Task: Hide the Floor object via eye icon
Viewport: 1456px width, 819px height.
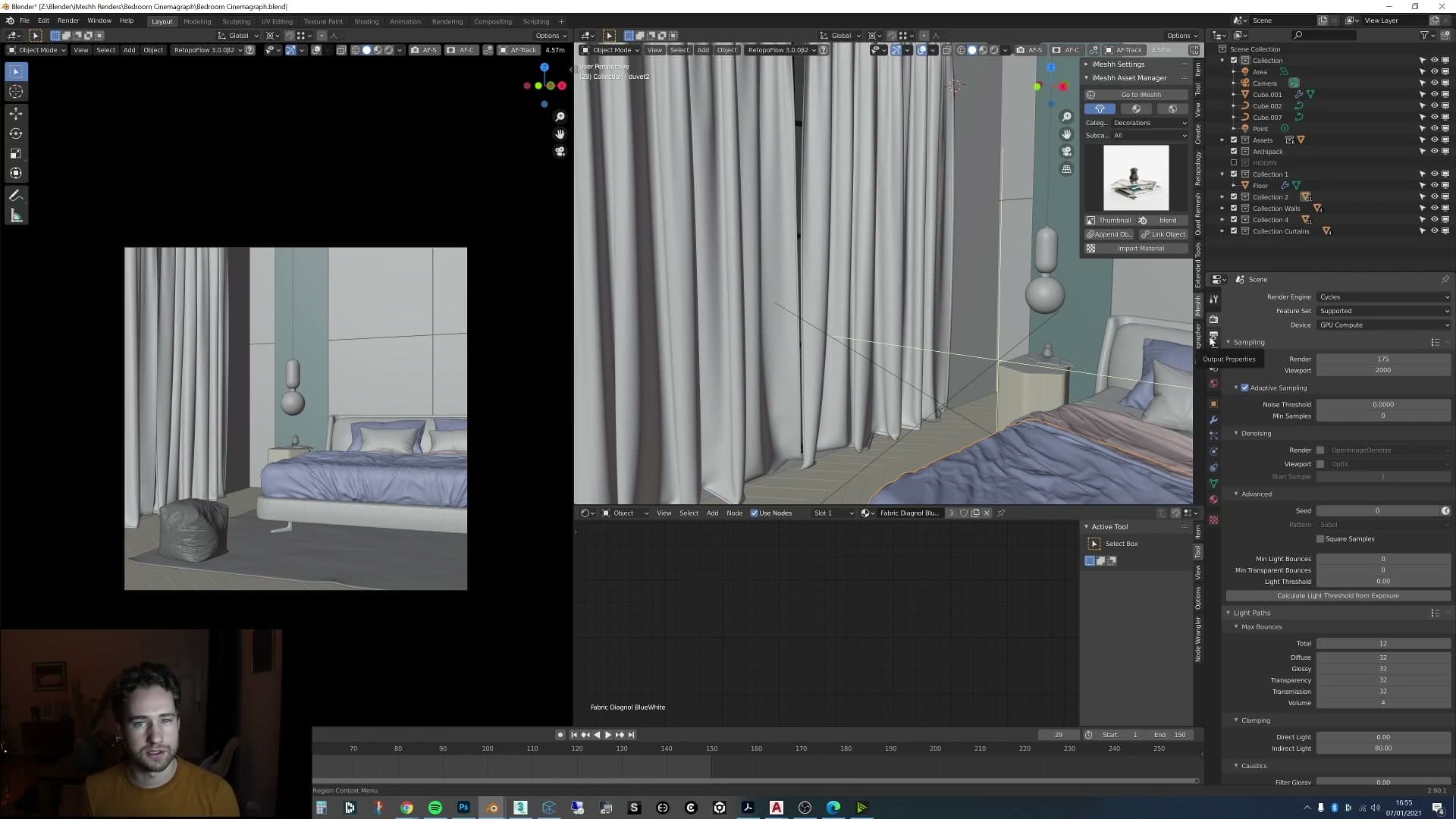Action: tap(1434, 186)
